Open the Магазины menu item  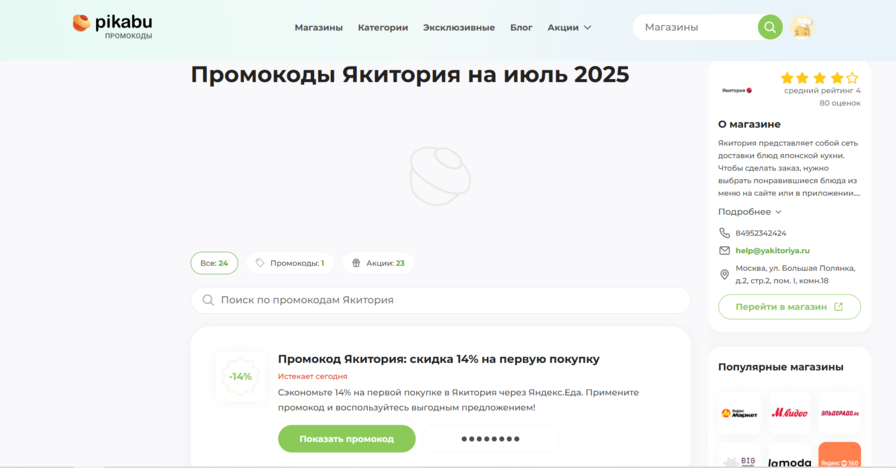coord(318,27)
